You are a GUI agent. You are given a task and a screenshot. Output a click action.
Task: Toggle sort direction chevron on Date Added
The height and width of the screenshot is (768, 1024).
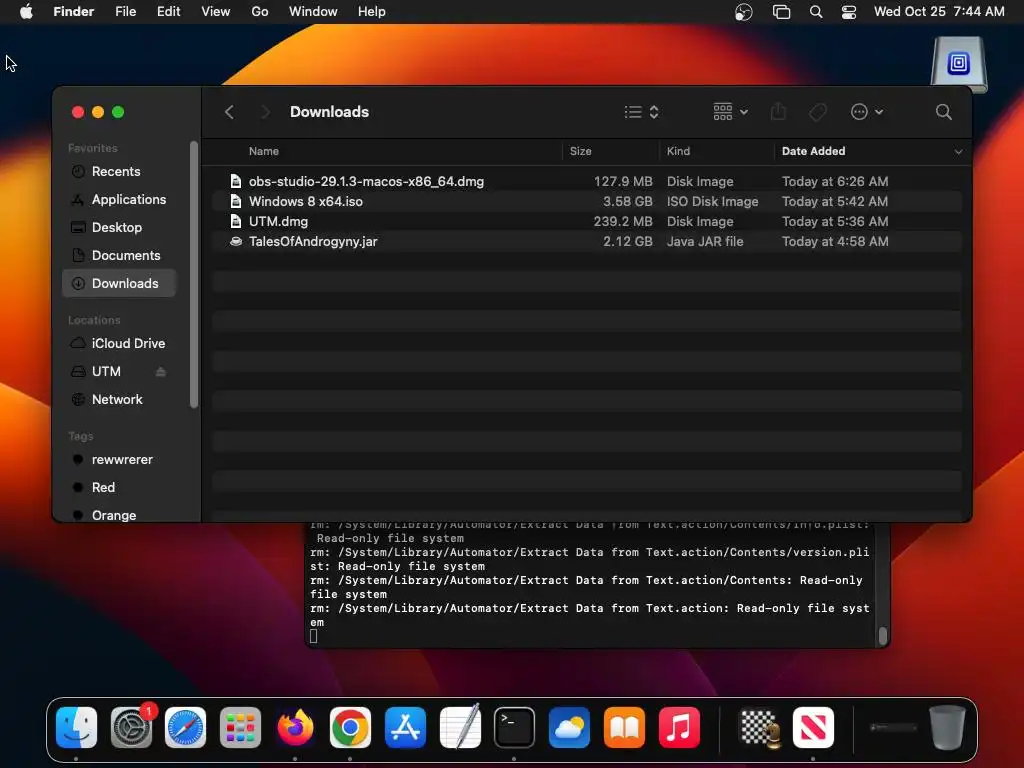pyautogui.click(x=958, y=152)
